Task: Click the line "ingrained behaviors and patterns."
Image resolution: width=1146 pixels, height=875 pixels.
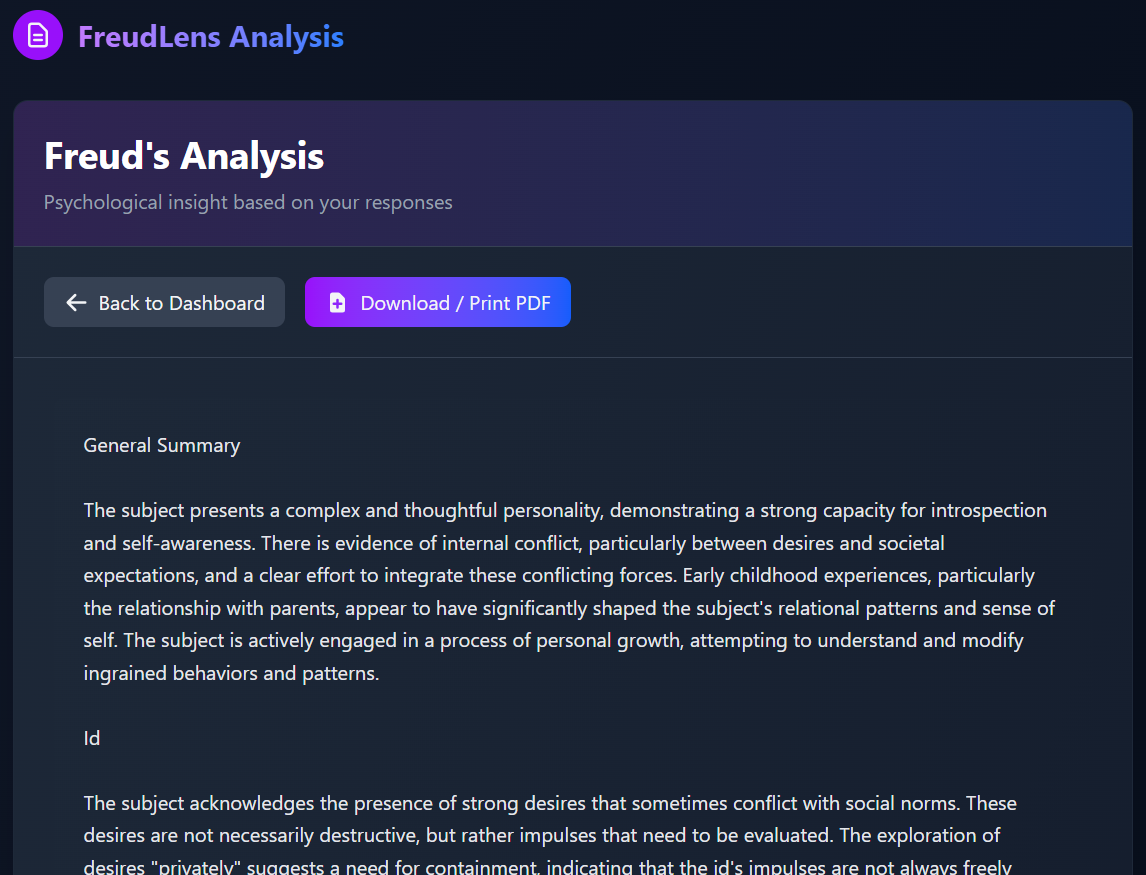Action: click(231, 674)
